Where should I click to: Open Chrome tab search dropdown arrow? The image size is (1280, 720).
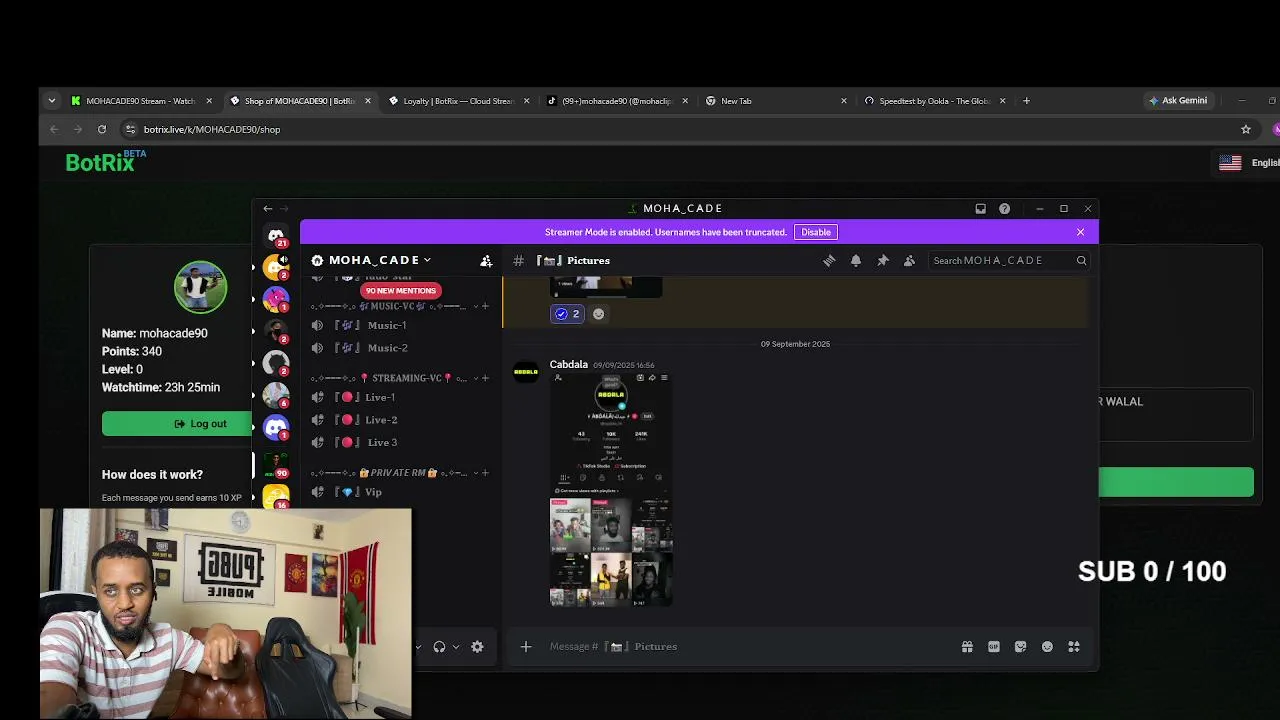coord(52,101)
